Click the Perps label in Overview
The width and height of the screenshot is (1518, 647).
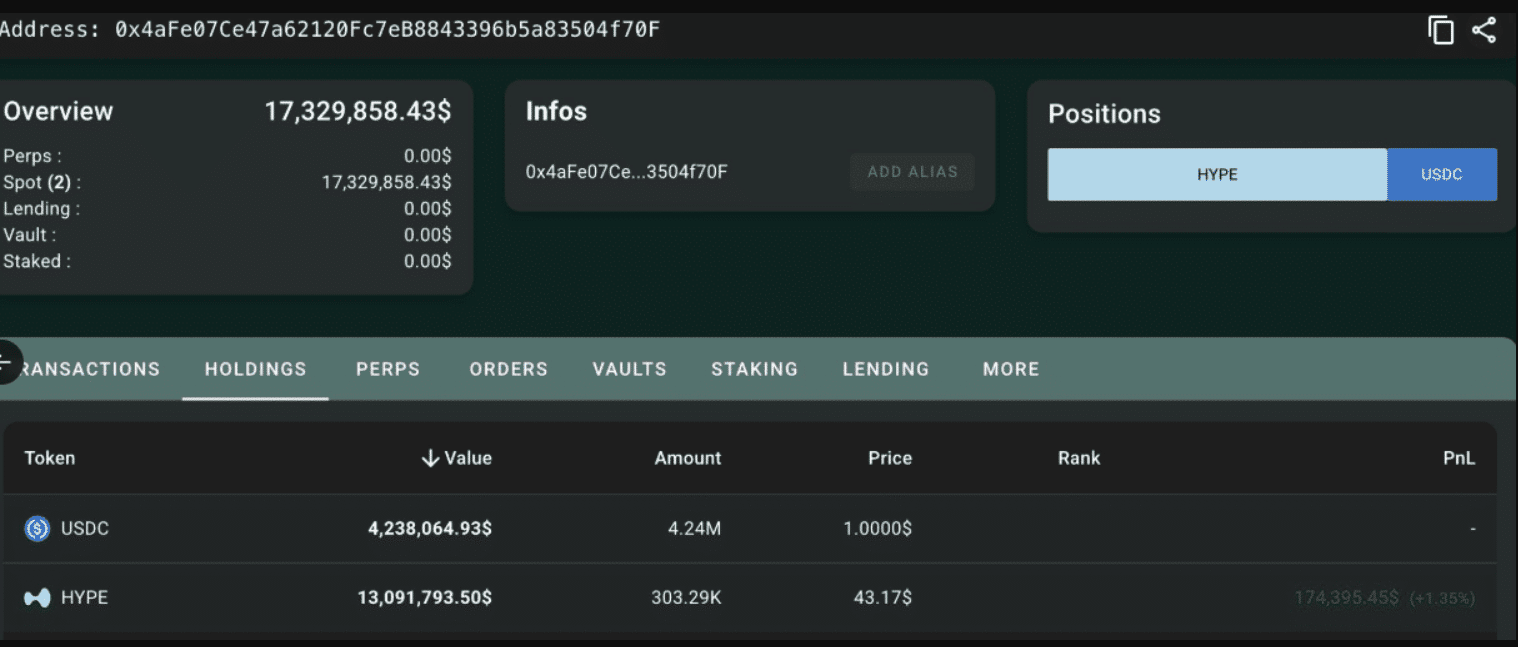pos(32,156)
